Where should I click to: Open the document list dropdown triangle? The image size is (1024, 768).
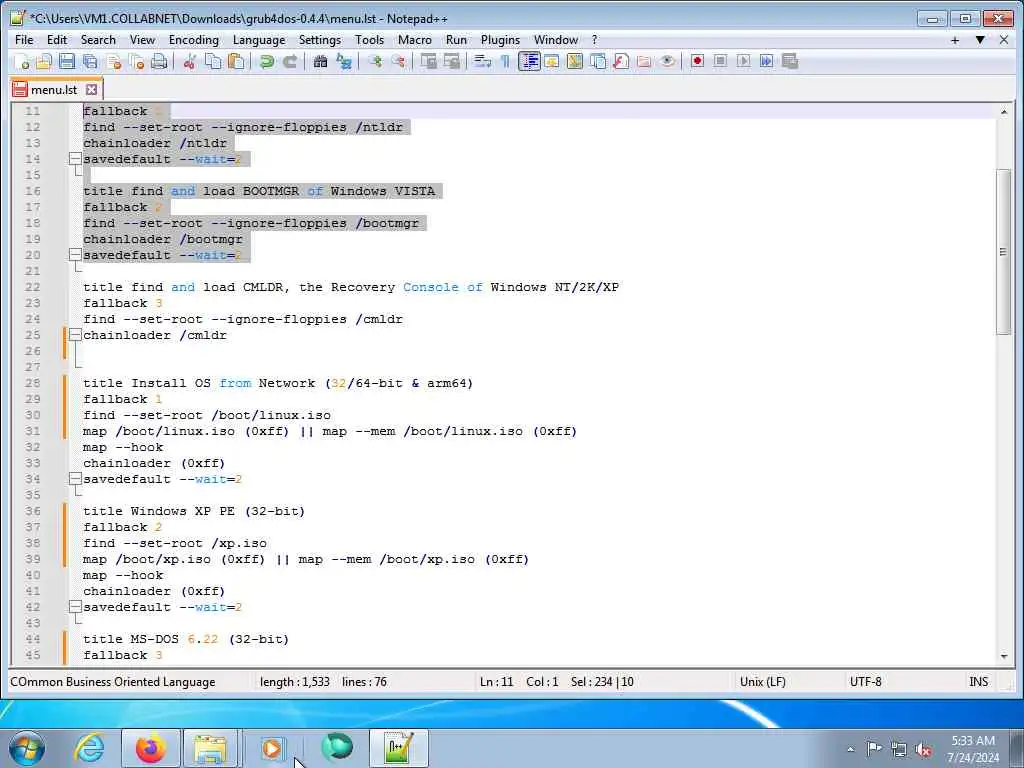(980, 40)
